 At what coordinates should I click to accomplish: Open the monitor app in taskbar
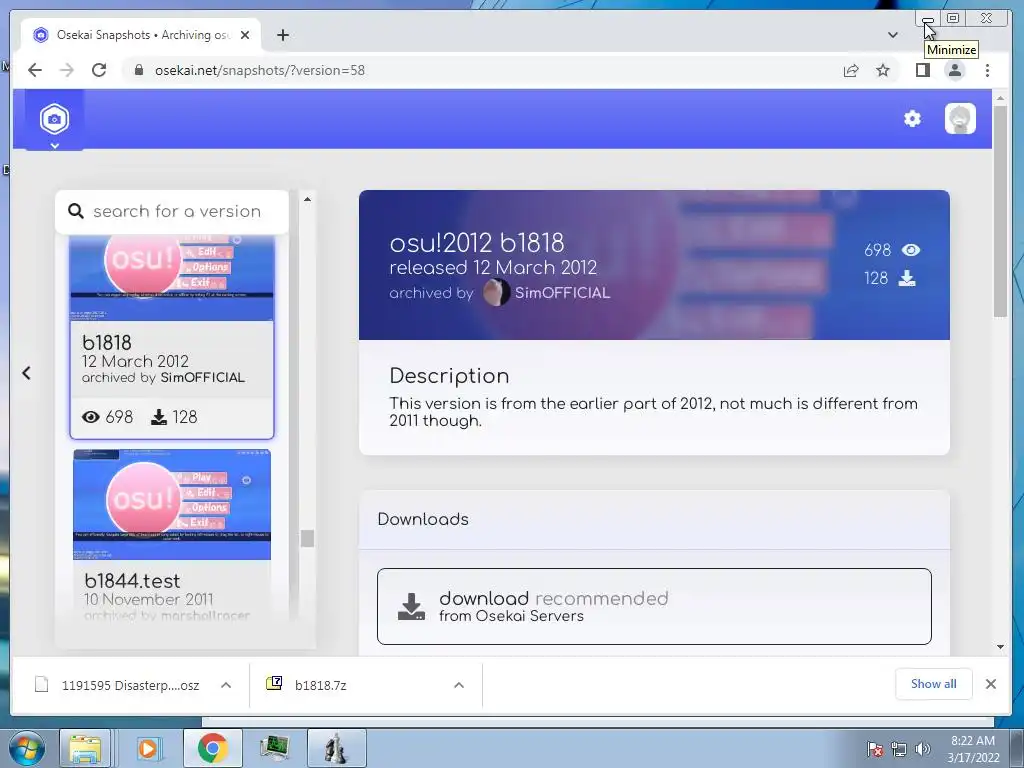[x=274, y=748]
